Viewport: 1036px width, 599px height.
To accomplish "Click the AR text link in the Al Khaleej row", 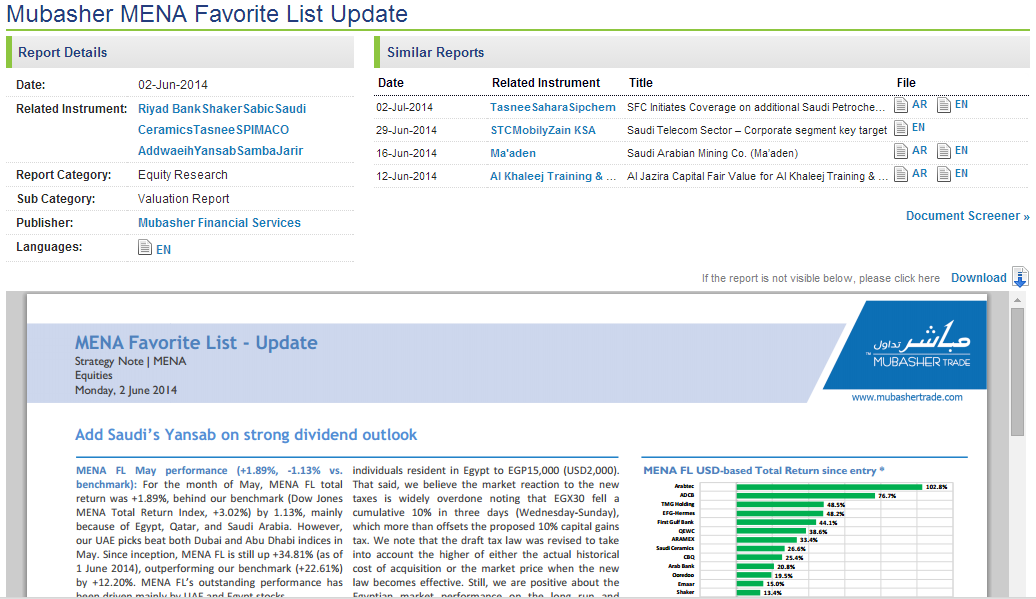I will (x=919, y=174).
